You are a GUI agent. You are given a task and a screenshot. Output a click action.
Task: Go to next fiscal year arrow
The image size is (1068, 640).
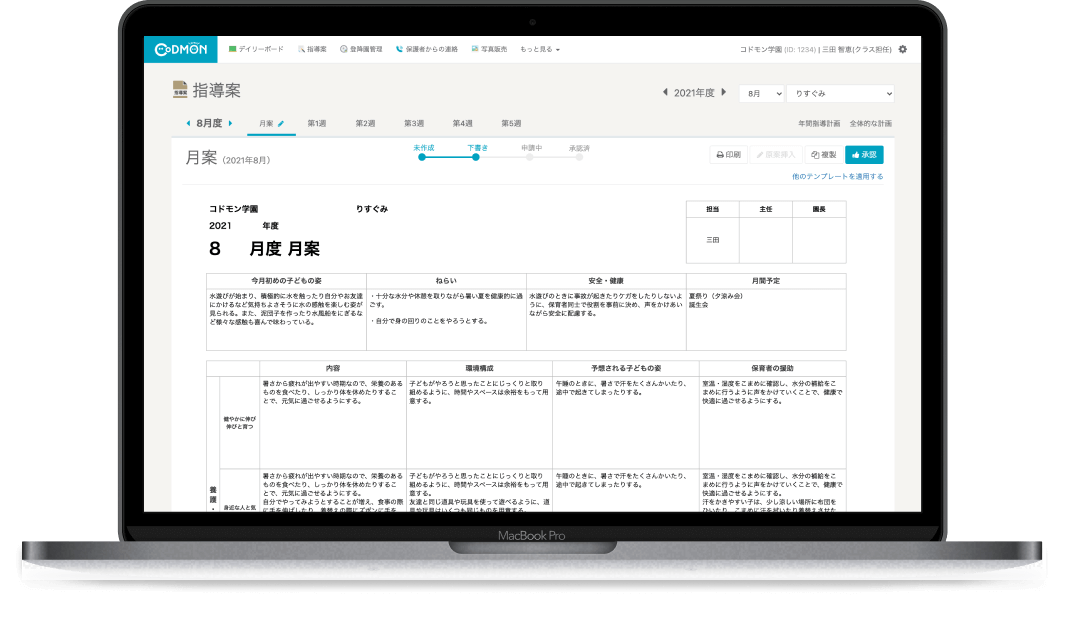click(723, 93)
